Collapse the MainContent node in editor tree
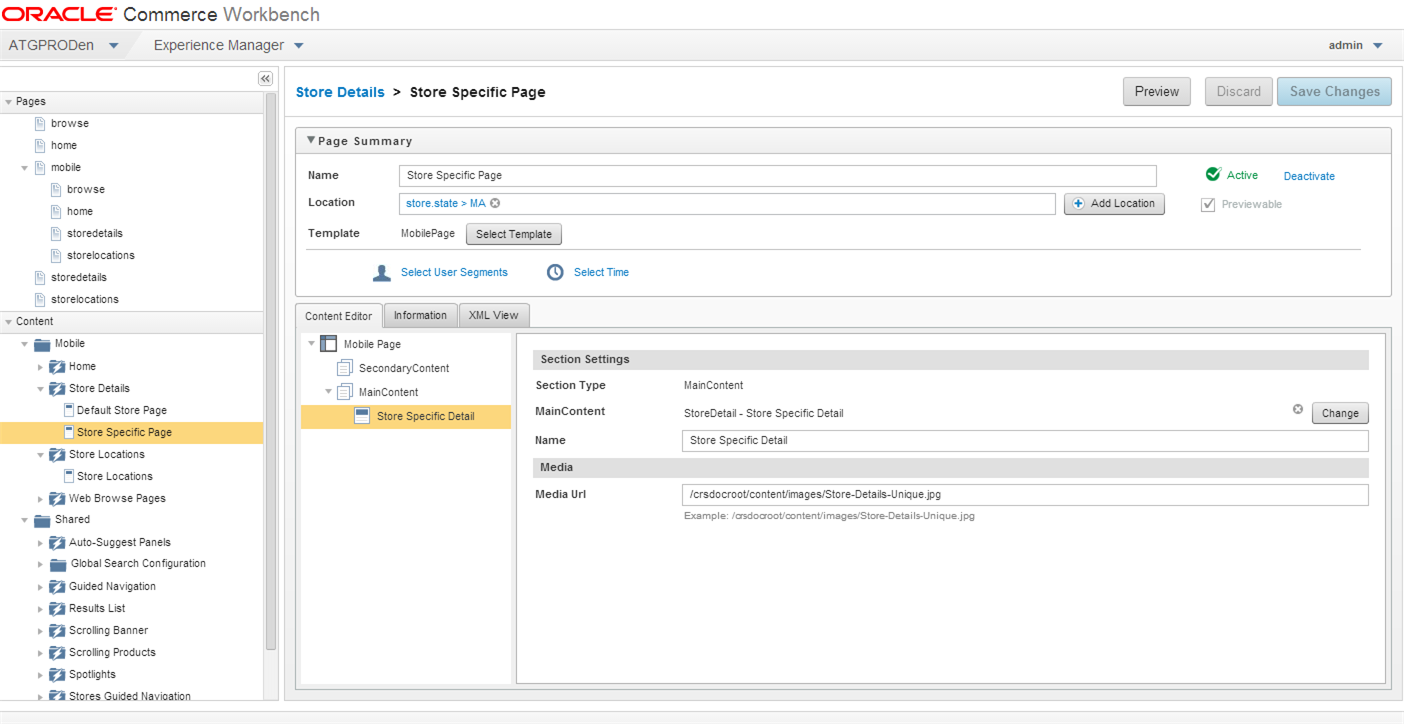Viewport: 1404px width, 724px height. (x=328, y=392)
